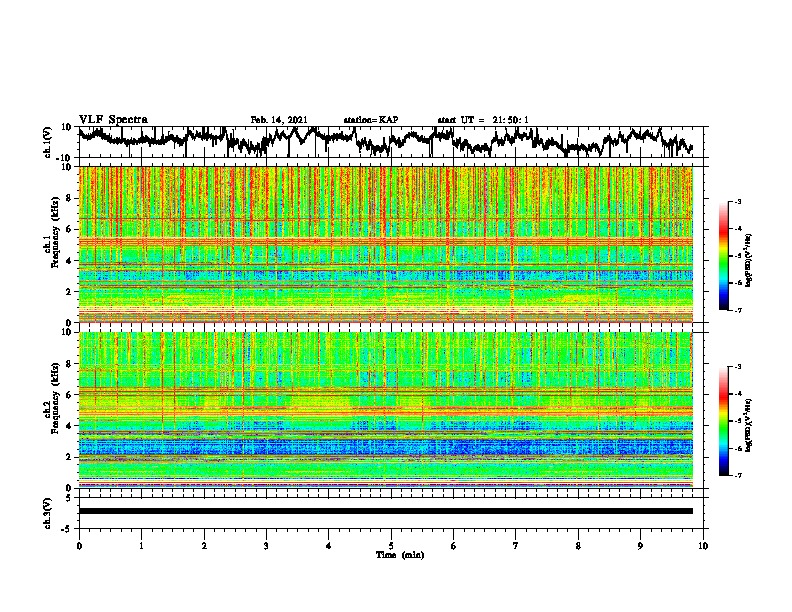Viewport: 792px width, 612px height.
Task: Click the '-7' label on ch.2 color bar
Action: pyautogui.click(x=737, y=475)
